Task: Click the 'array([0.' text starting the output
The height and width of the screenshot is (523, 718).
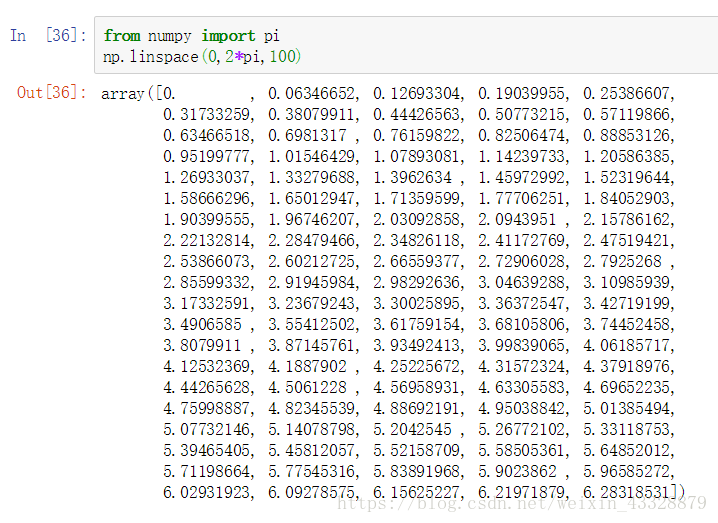Action: 138,93
